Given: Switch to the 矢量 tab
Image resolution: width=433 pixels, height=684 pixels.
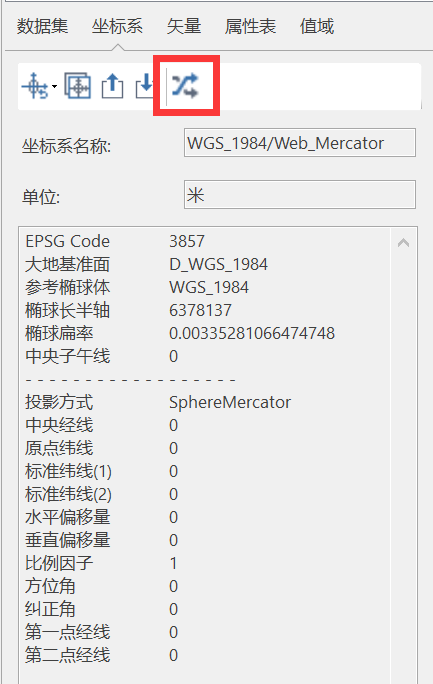Looking at the screenshot, I should coord(184,26).
